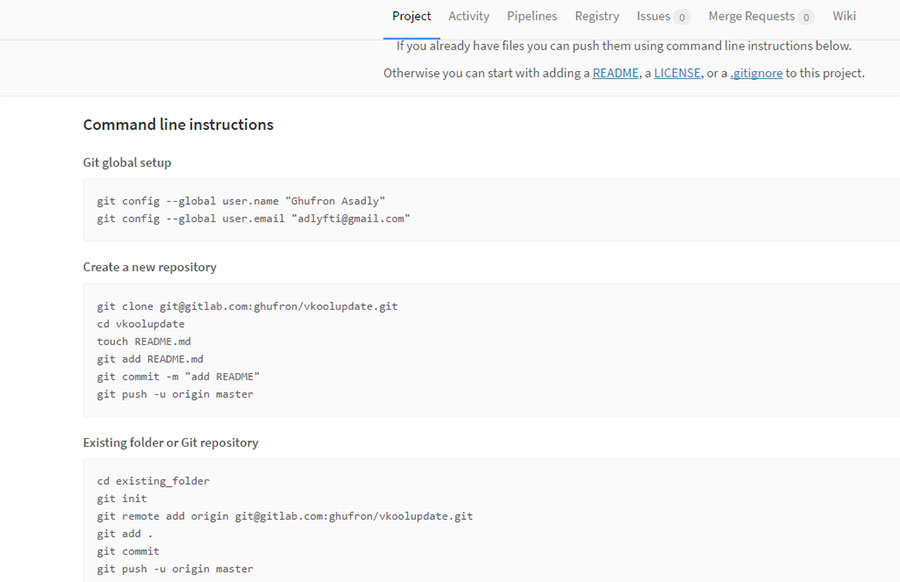This screenshot has height=582, width=900.
Task: Add a .gitignore to the project
Action: (757, 72)
